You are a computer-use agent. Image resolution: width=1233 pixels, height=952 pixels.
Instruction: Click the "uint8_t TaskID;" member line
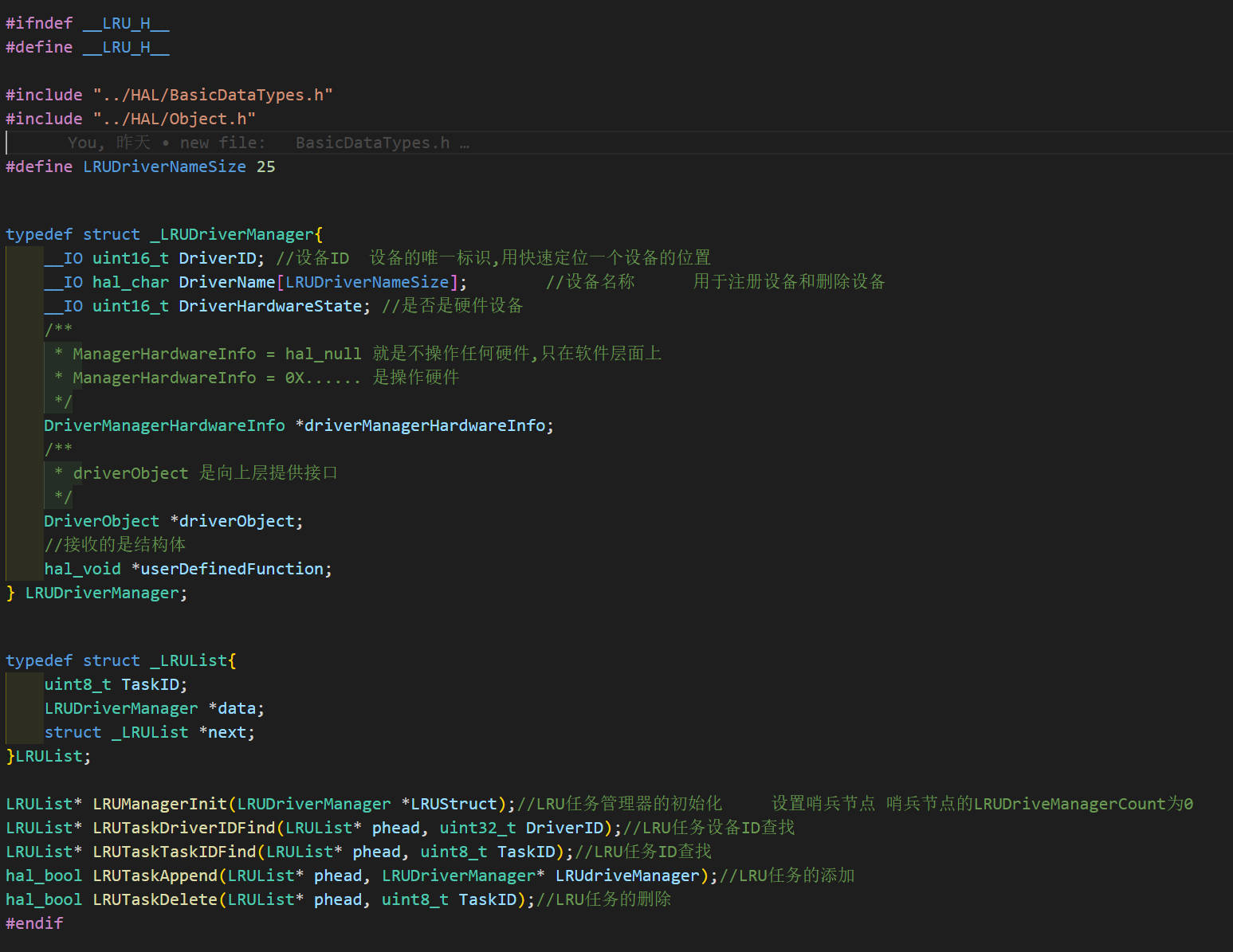pyautogui.click(x=116, y=684)
